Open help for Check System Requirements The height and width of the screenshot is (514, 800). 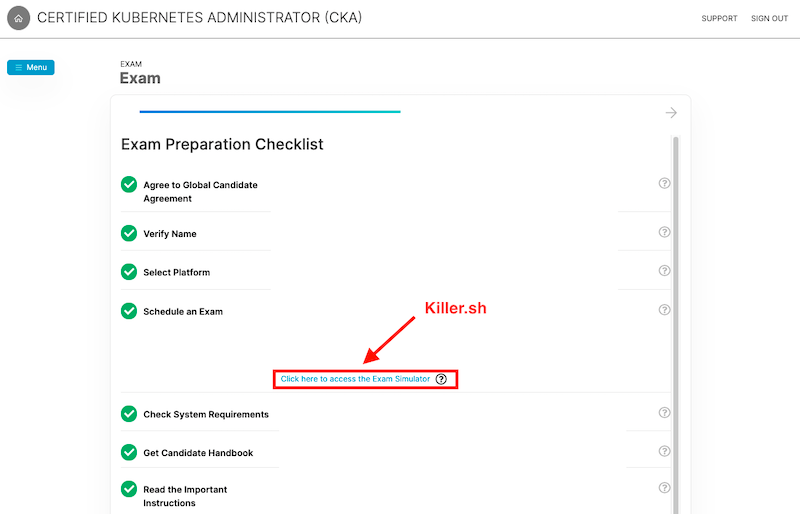[x=664, y=413]
